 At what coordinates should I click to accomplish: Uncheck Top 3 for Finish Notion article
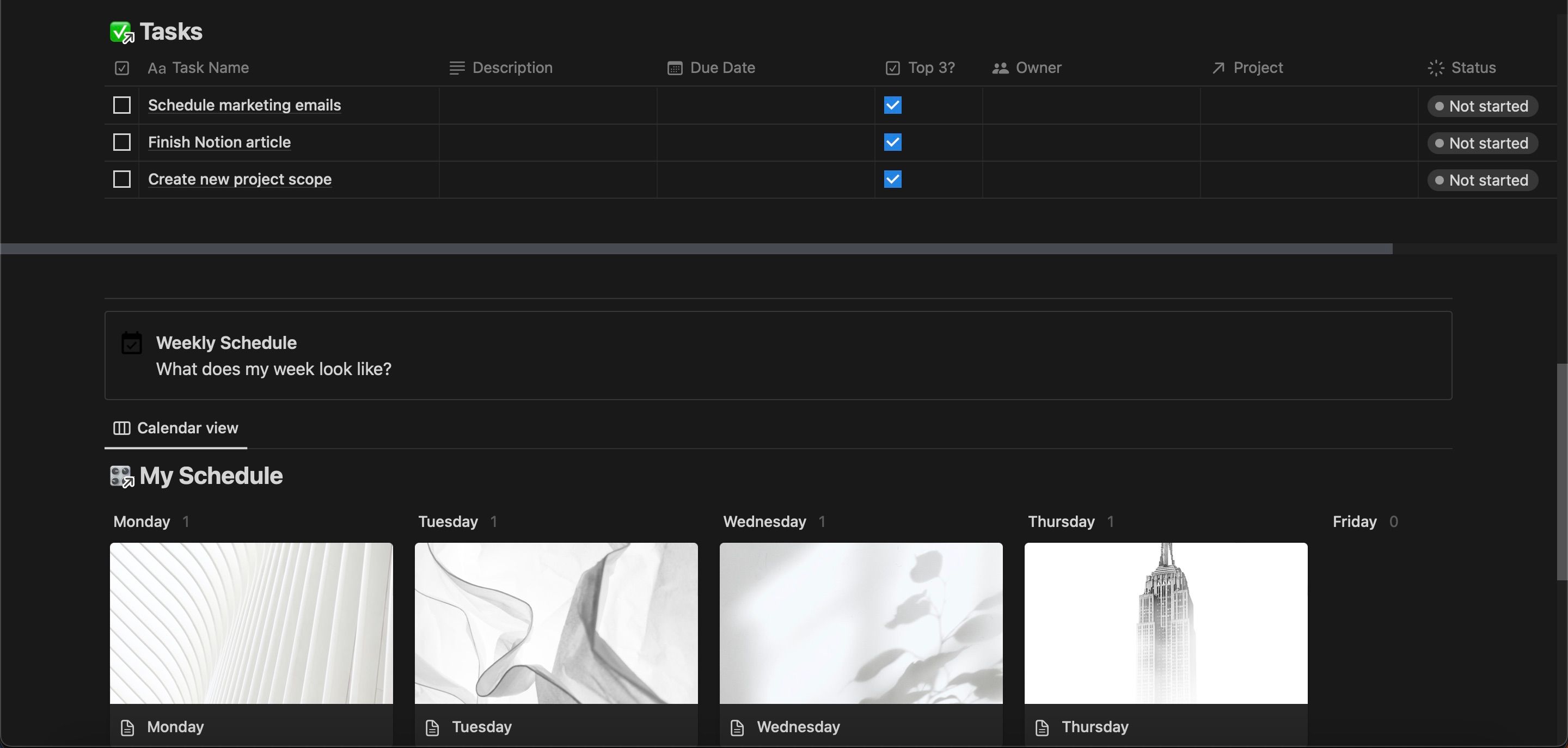pos(892,143)
